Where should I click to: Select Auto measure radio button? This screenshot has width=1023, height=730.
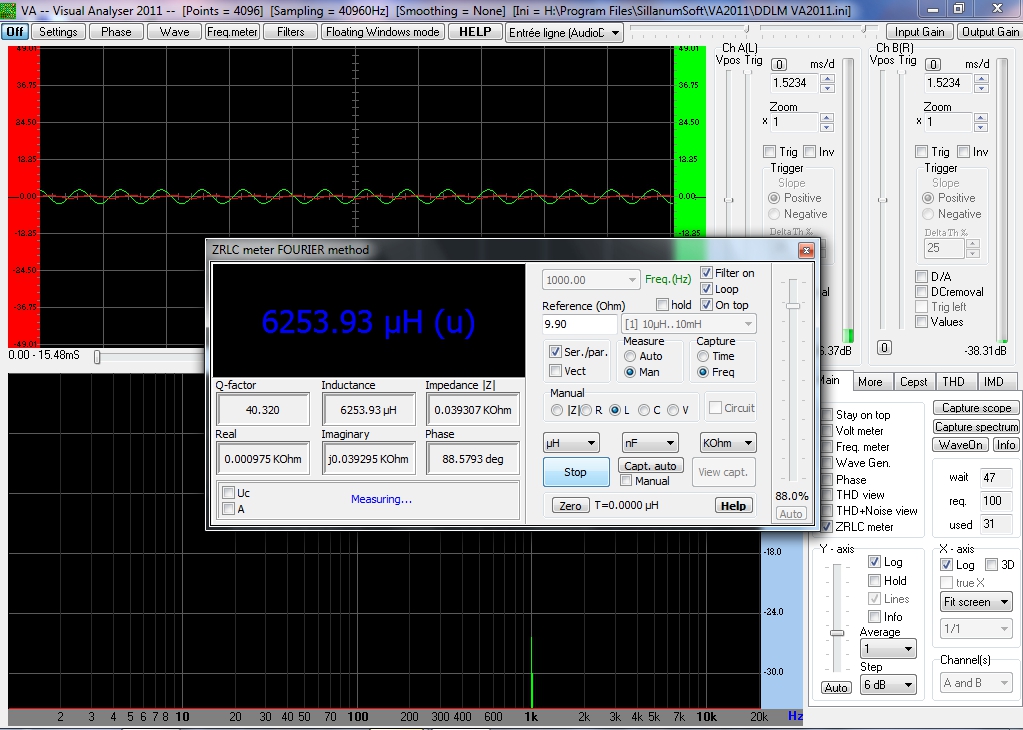(x=630, y=356)
